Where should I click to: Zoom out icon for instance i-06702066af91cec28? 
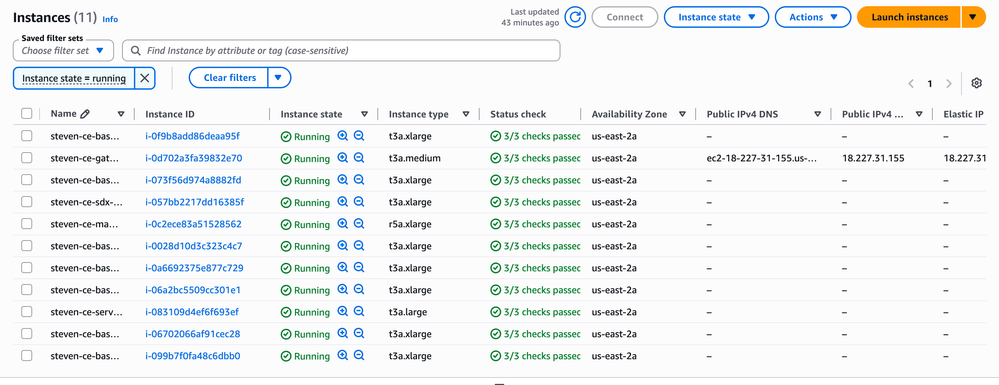pos(359,334)
